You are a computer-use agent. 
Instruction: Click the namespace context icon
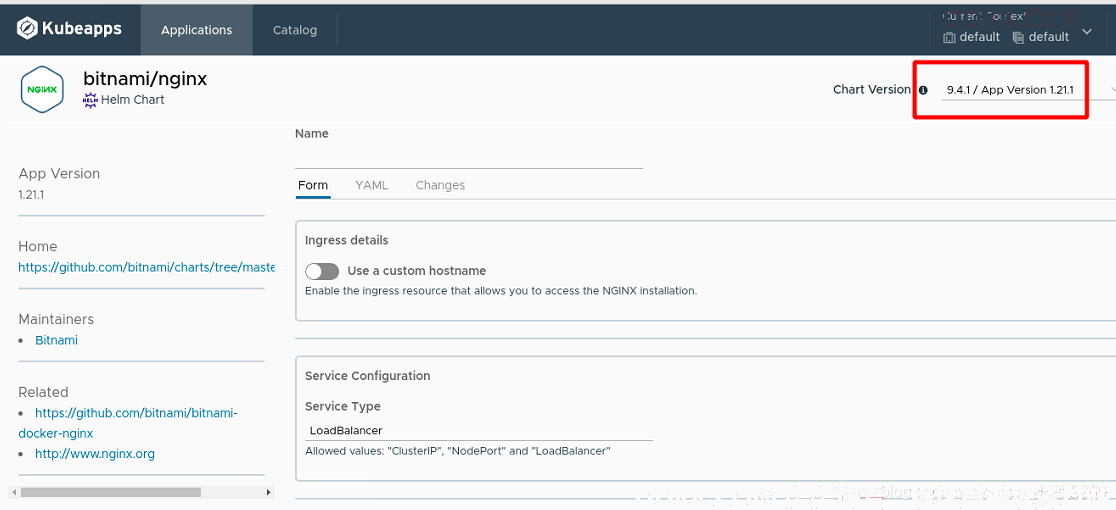1018,38
